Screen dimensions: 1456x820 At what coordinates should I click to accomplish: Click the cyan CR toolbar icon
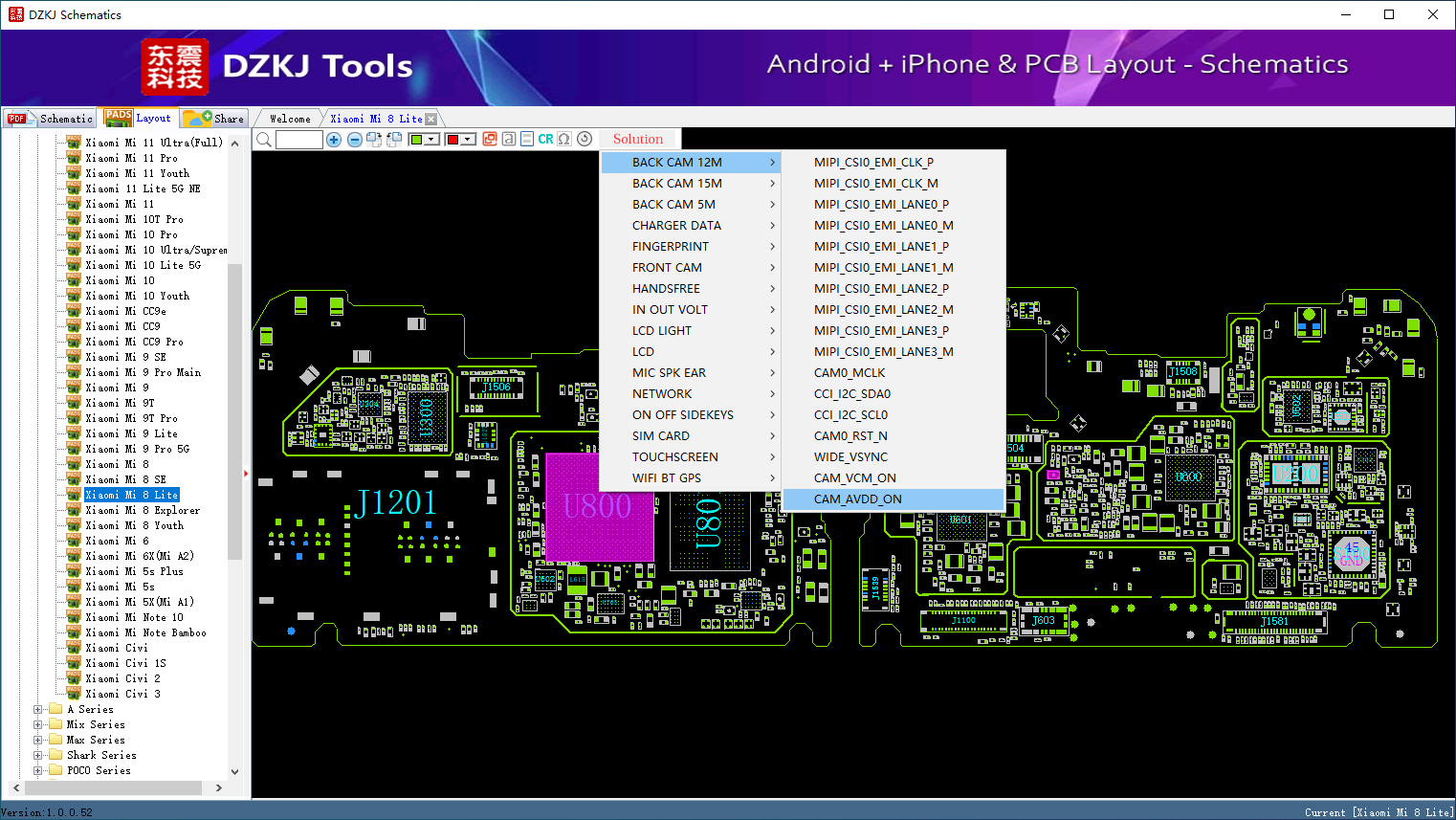545,139
